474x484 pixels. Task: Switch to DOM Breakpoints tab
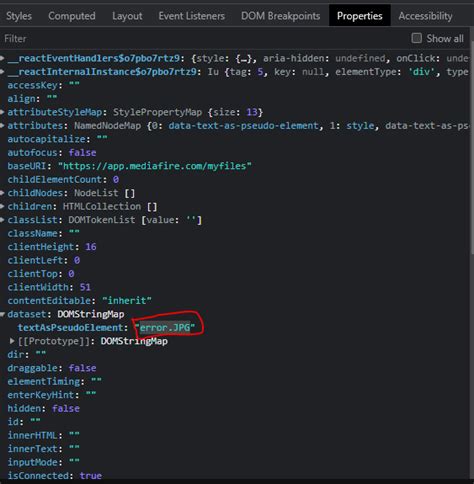pos(280,16)
